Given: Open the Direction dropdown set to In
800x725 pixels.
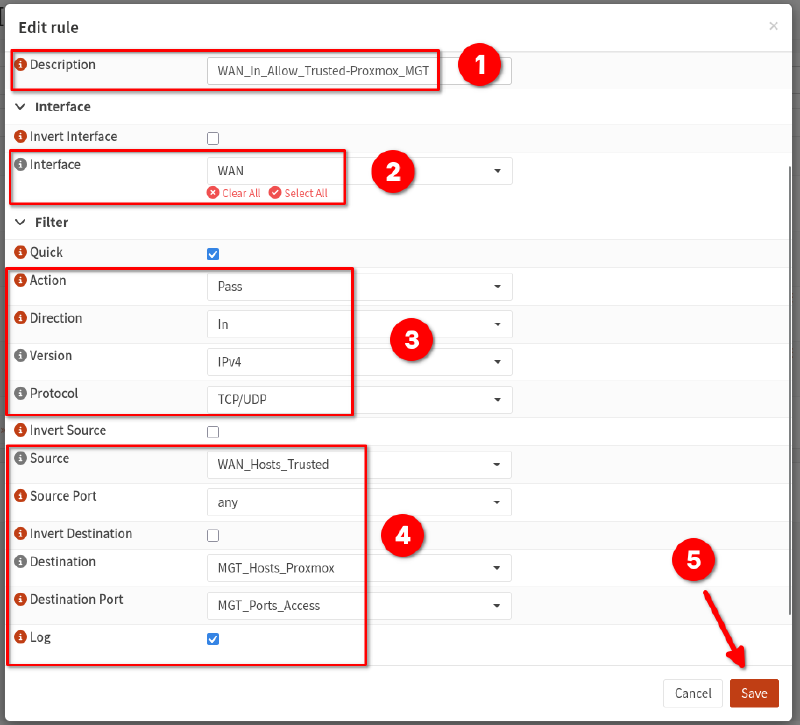Looking at the screenshot, I should [x=360, y=324].
